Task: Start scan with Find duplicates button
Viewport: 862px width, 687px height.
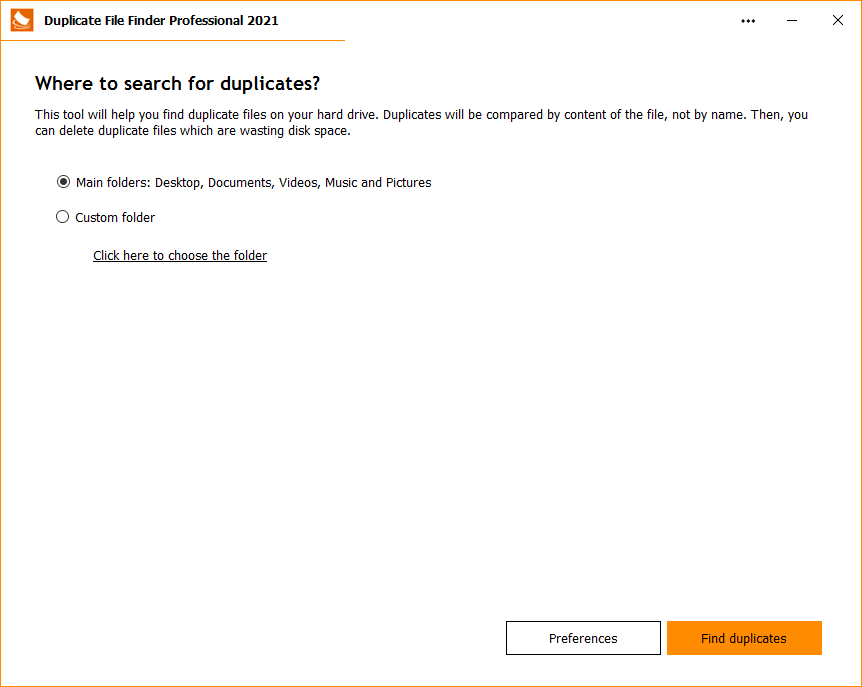Action: [x=744, y=638]
